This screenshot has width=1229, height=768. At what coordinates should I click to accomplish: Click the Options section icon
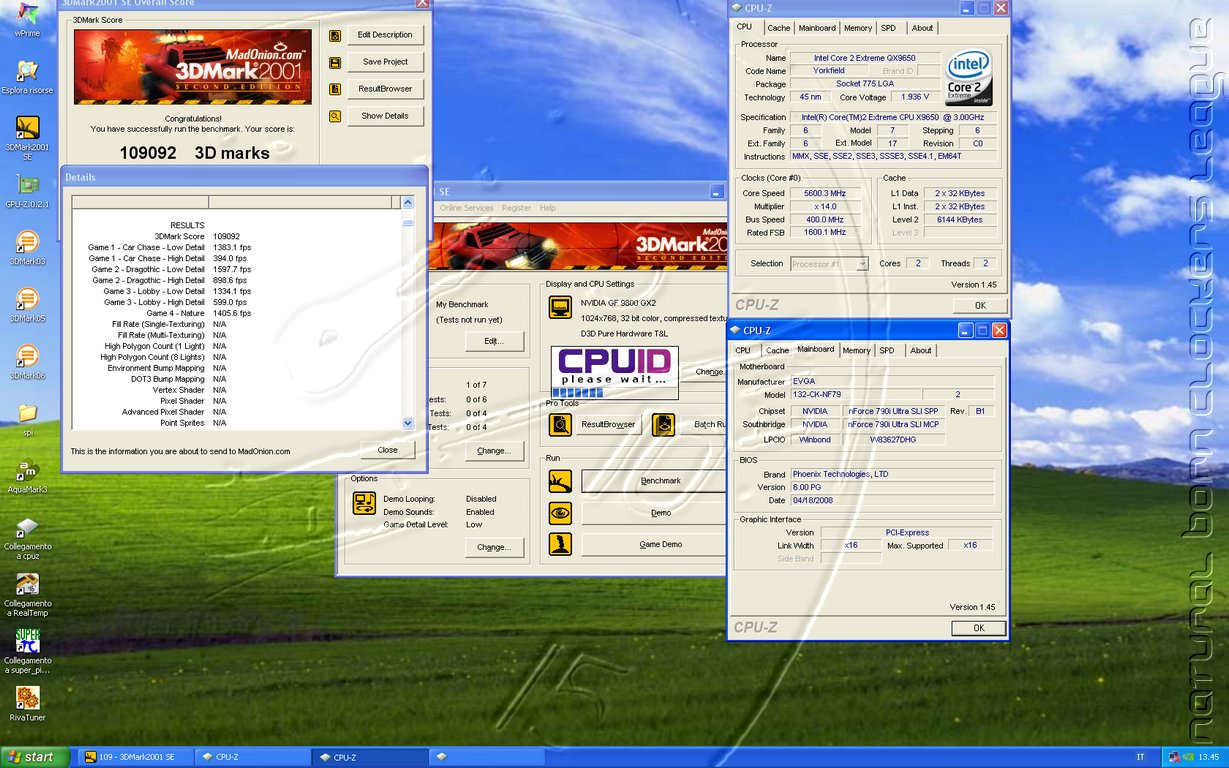click(364, 503)
